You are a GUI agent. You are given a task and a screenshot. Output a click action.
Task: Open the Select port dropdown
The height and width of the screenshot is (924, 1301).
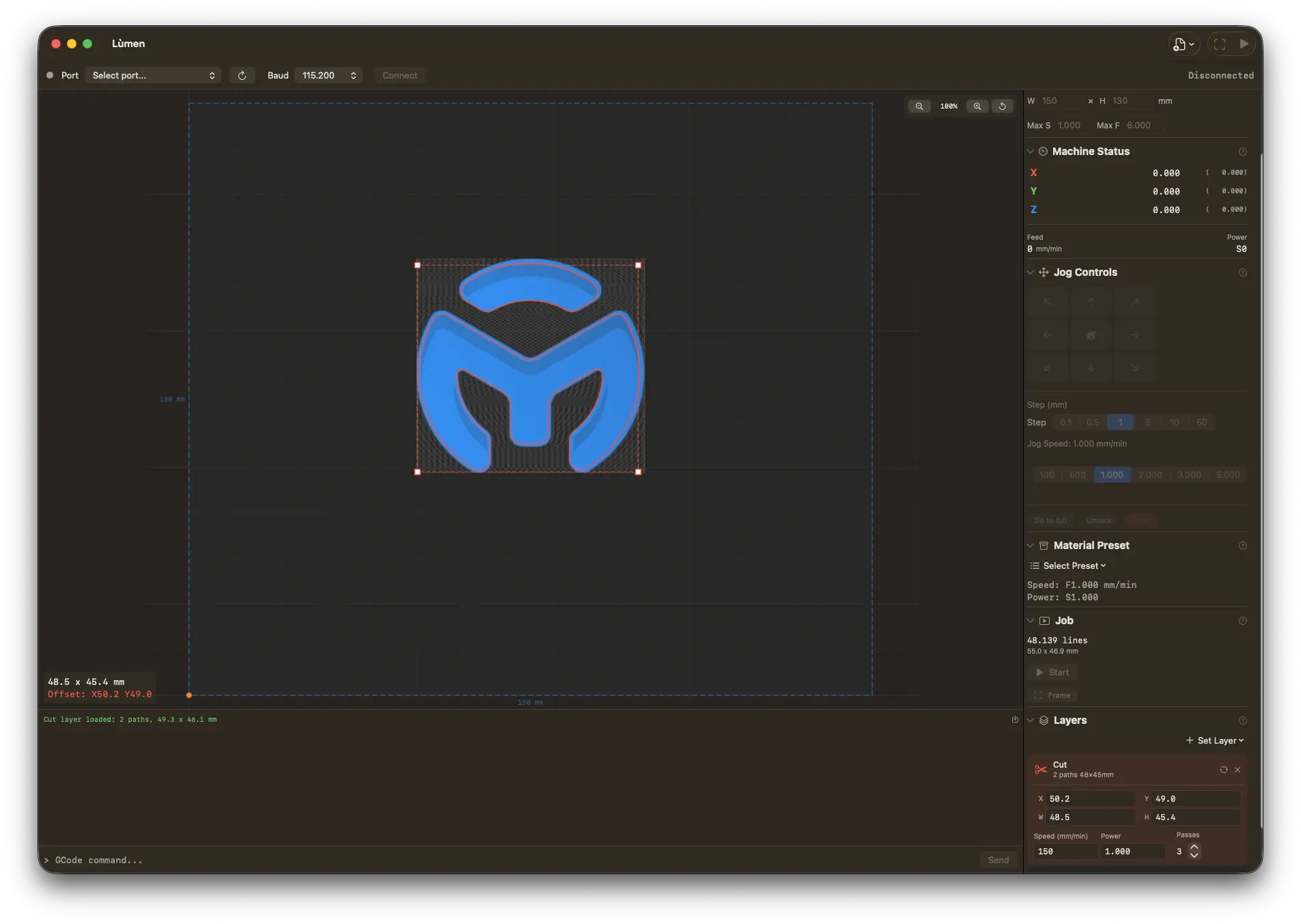pos(154,76)
